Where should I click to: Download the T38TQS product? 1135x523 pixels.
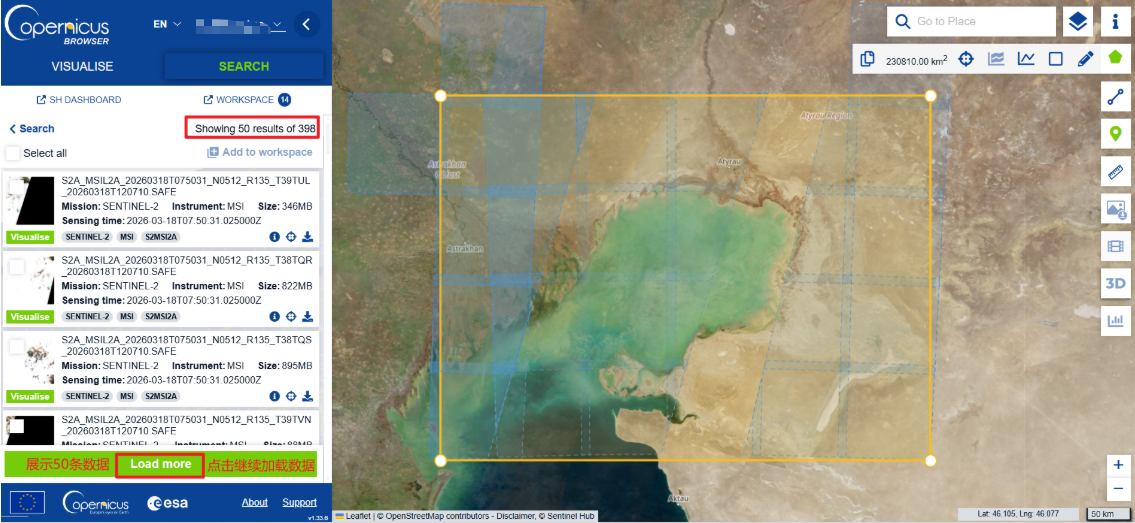(308, 396)
